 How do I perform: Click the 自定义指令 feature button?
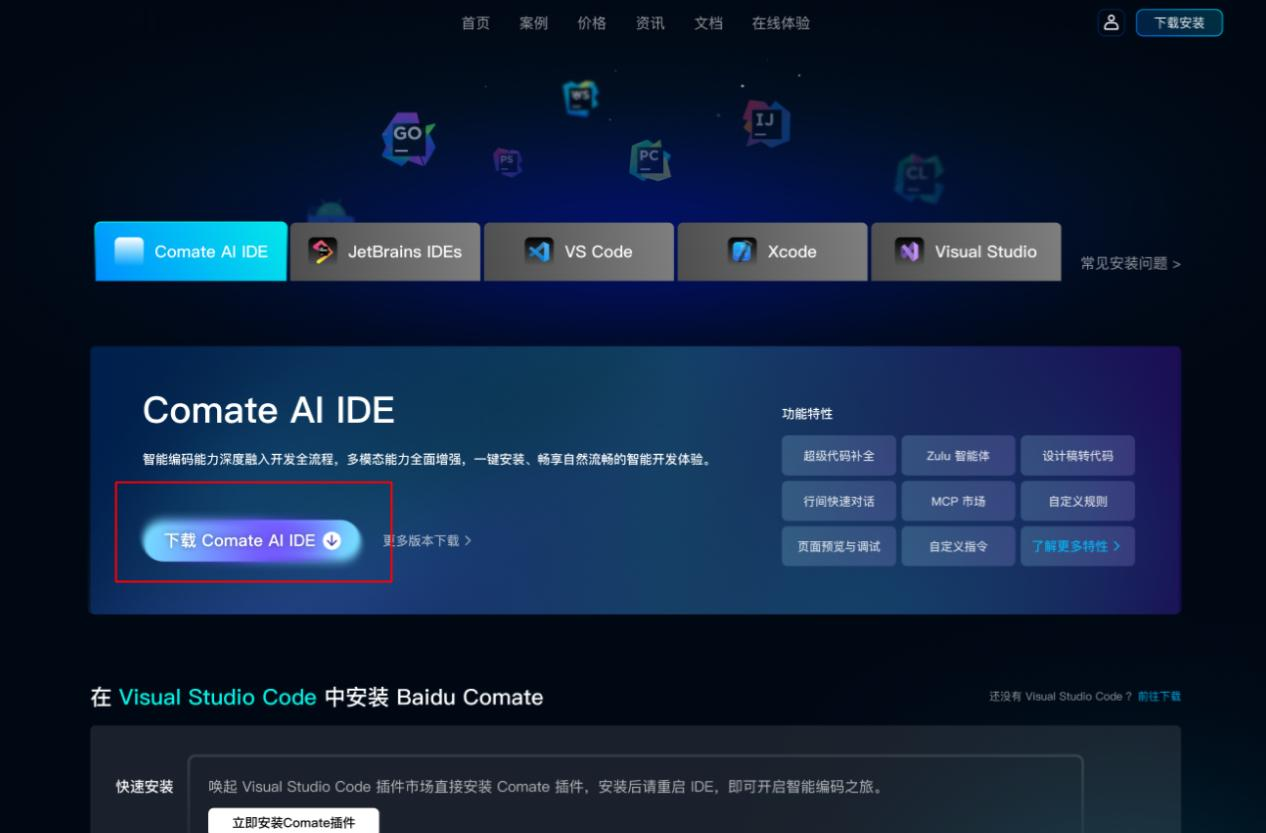[x=958, y=546]
